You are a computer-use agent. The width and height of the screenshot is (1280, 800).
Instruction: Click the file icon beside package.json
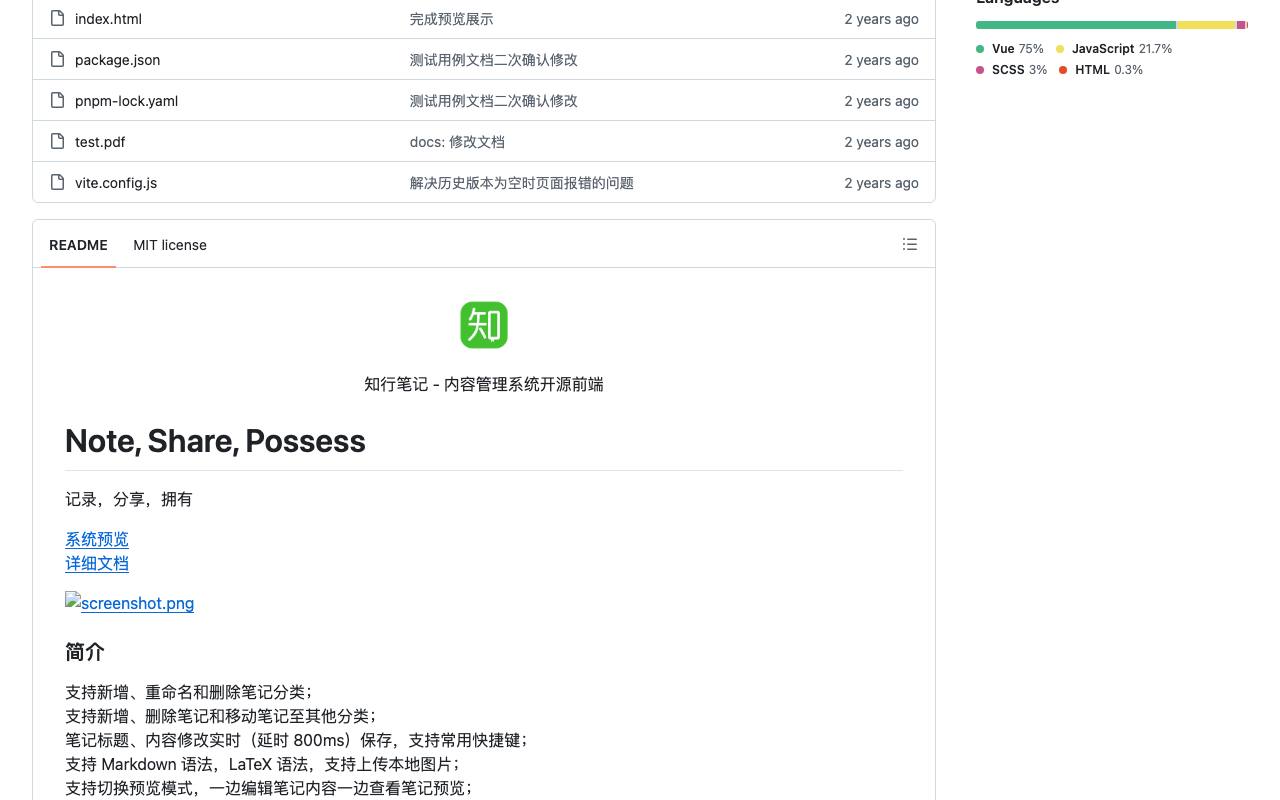(x=58, y=59)
